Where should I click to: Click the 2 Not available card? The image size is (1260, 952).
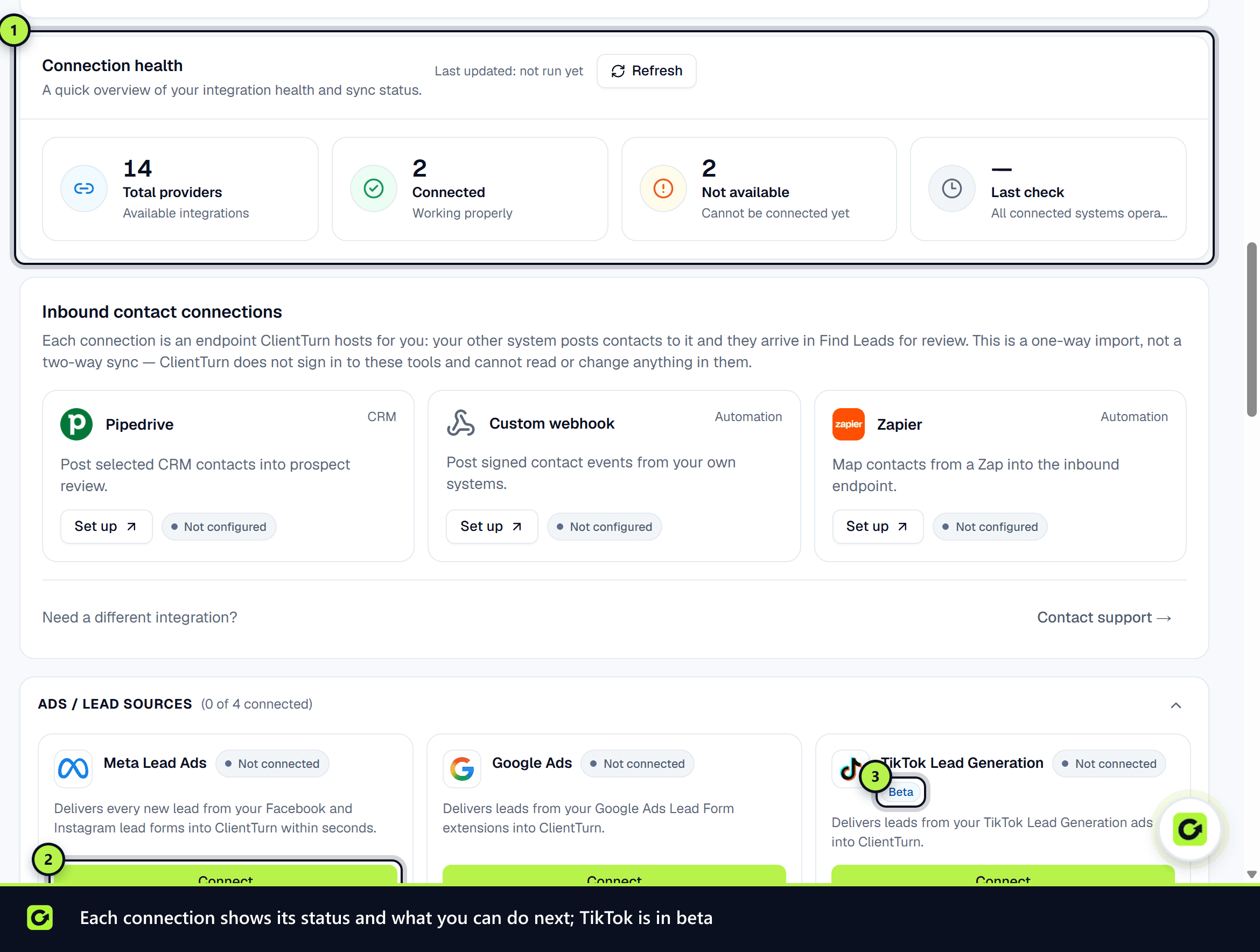click(x=759, y=188)
